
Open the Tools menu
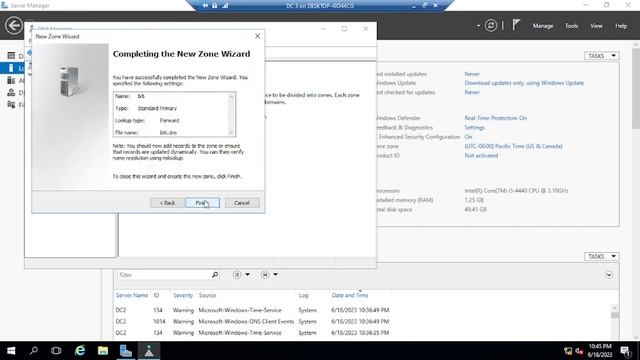[x=571, y=26]
